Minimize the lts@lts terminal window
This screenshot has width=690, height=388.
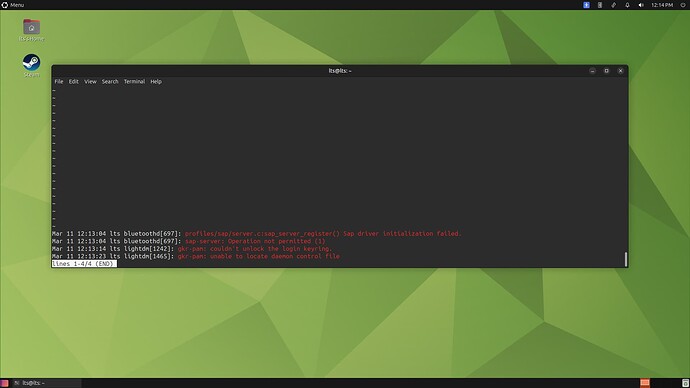point(592,71)
